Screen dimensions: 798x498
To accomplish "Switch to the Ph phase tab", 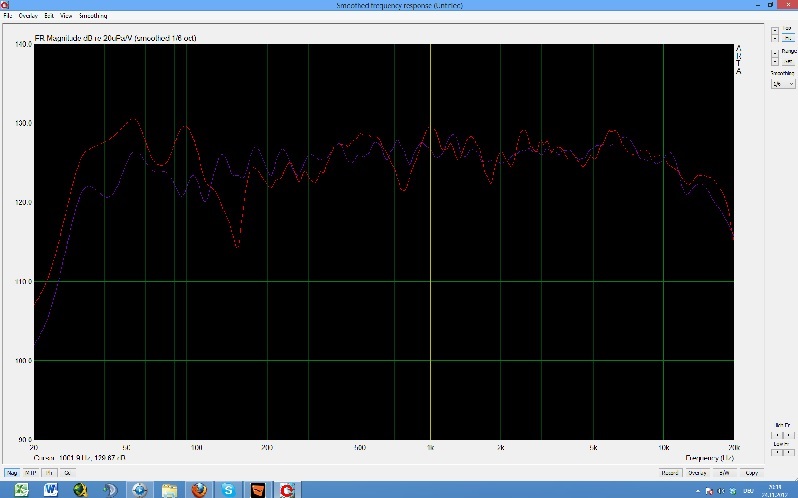I will 49,472.
